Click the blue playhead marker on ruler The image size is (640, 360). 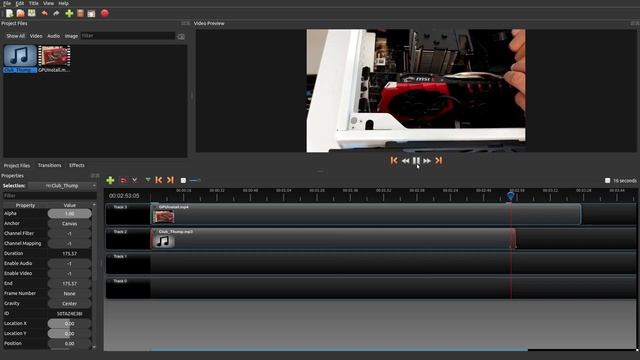click(511, 196)
